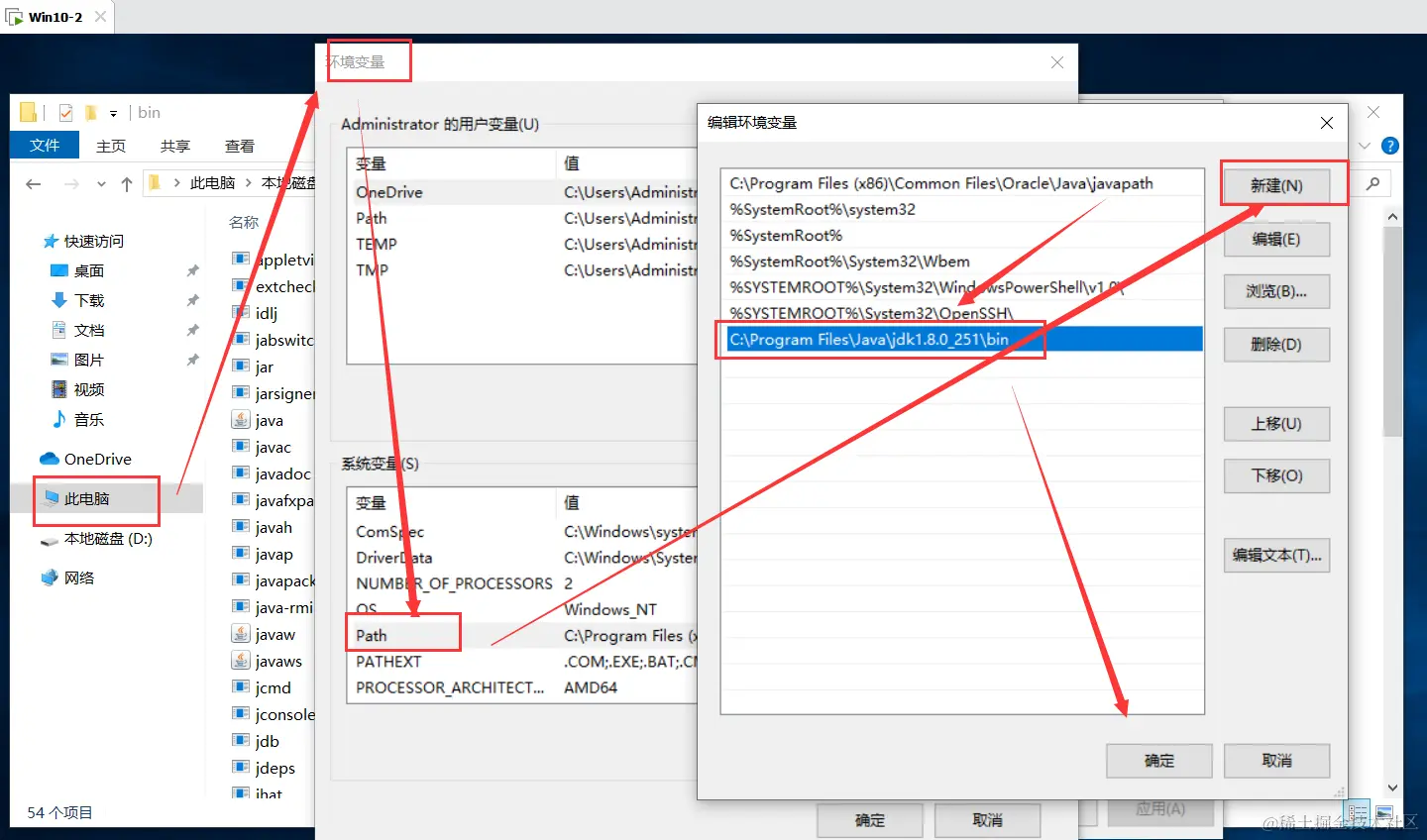Screen dimensions: 1427x840
Task: Click 取消 in 环境变量 dialog
Action: pyautogui.click(x=988, y=820)
